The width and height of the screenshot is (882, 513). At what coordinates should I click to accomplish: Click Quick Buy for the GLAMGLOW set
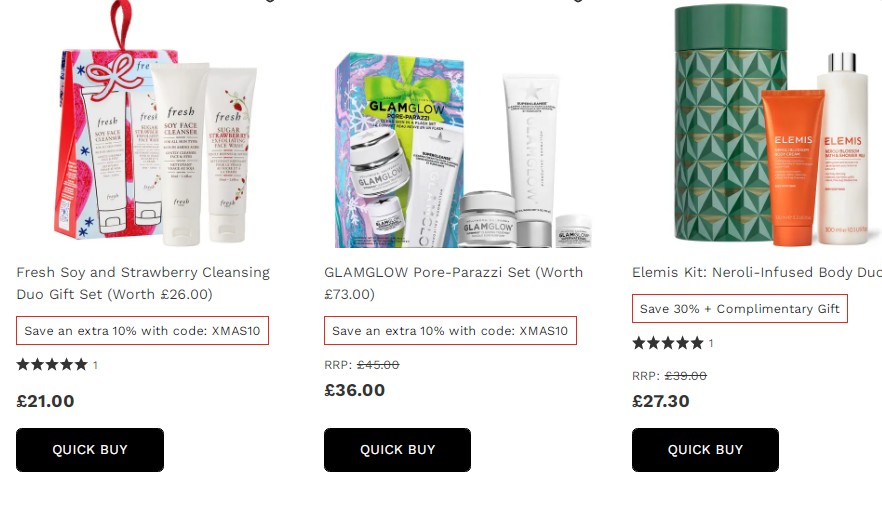397,449
